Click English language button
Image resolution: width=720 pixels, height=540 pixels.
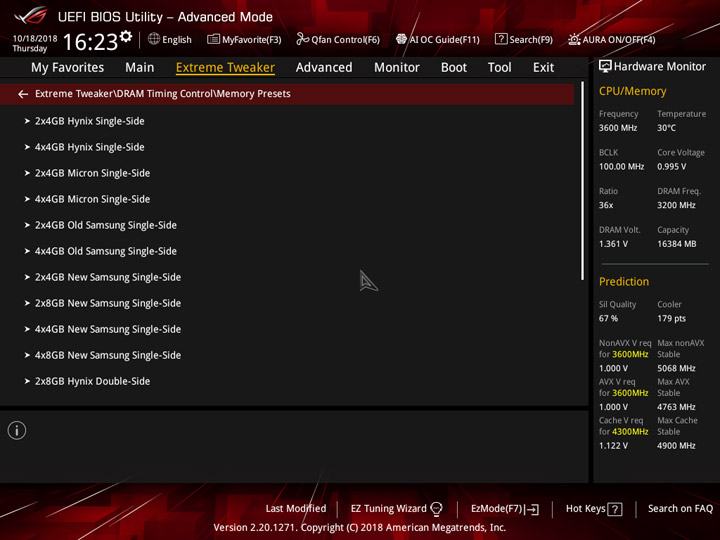tap(170, 39)
